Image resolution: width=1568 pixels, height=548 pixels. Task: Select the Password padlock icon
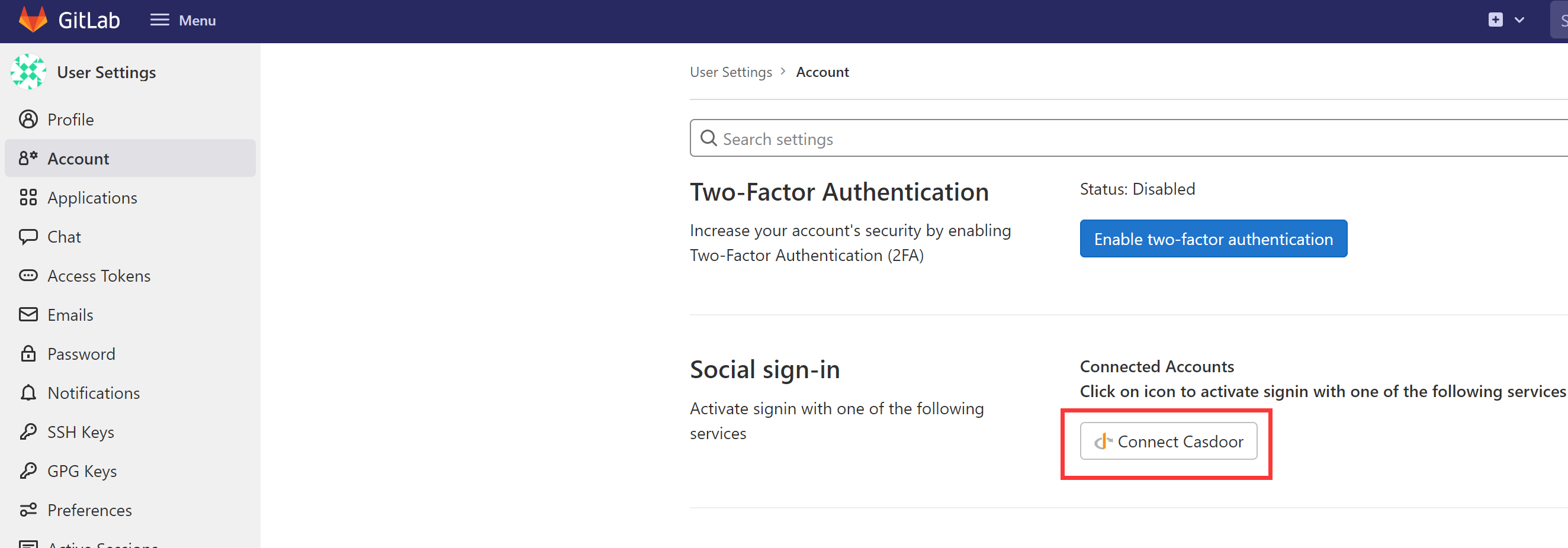28,353
